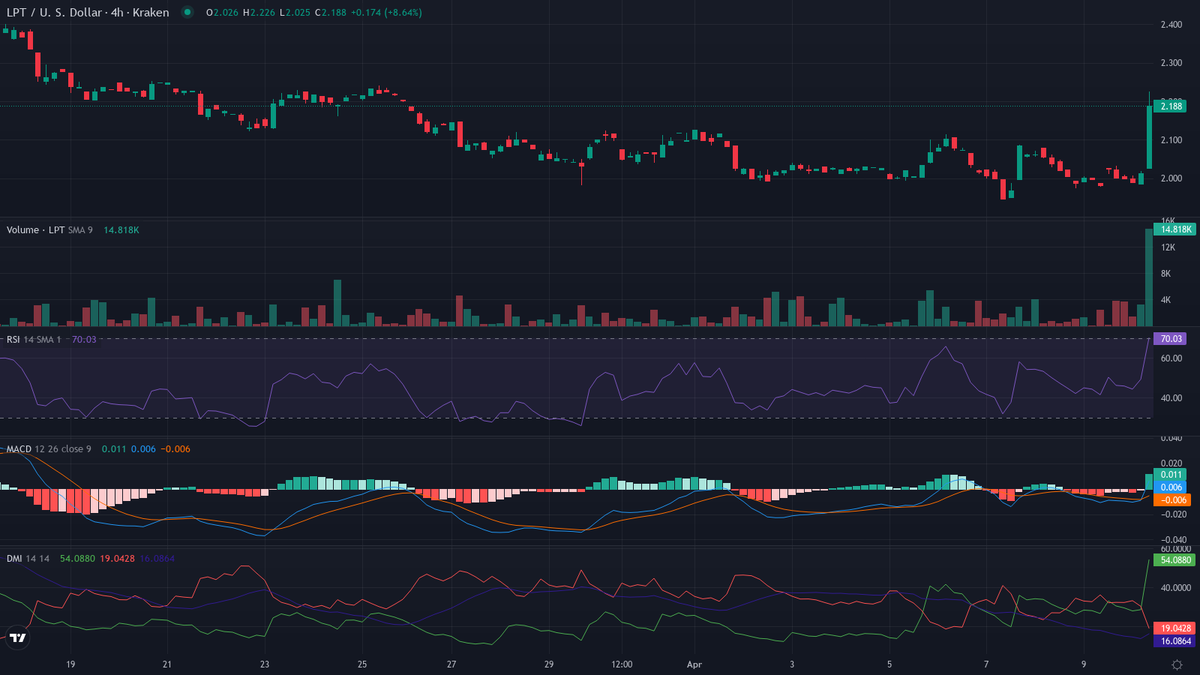Screen dimensions: 1200x675
Task: Open chart settings gear icon
Action: [x=1177, y=664]
